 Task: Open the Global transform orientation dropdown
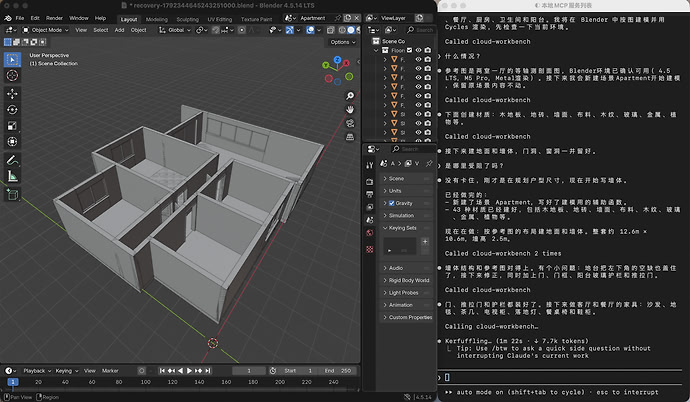pos(175,30)
